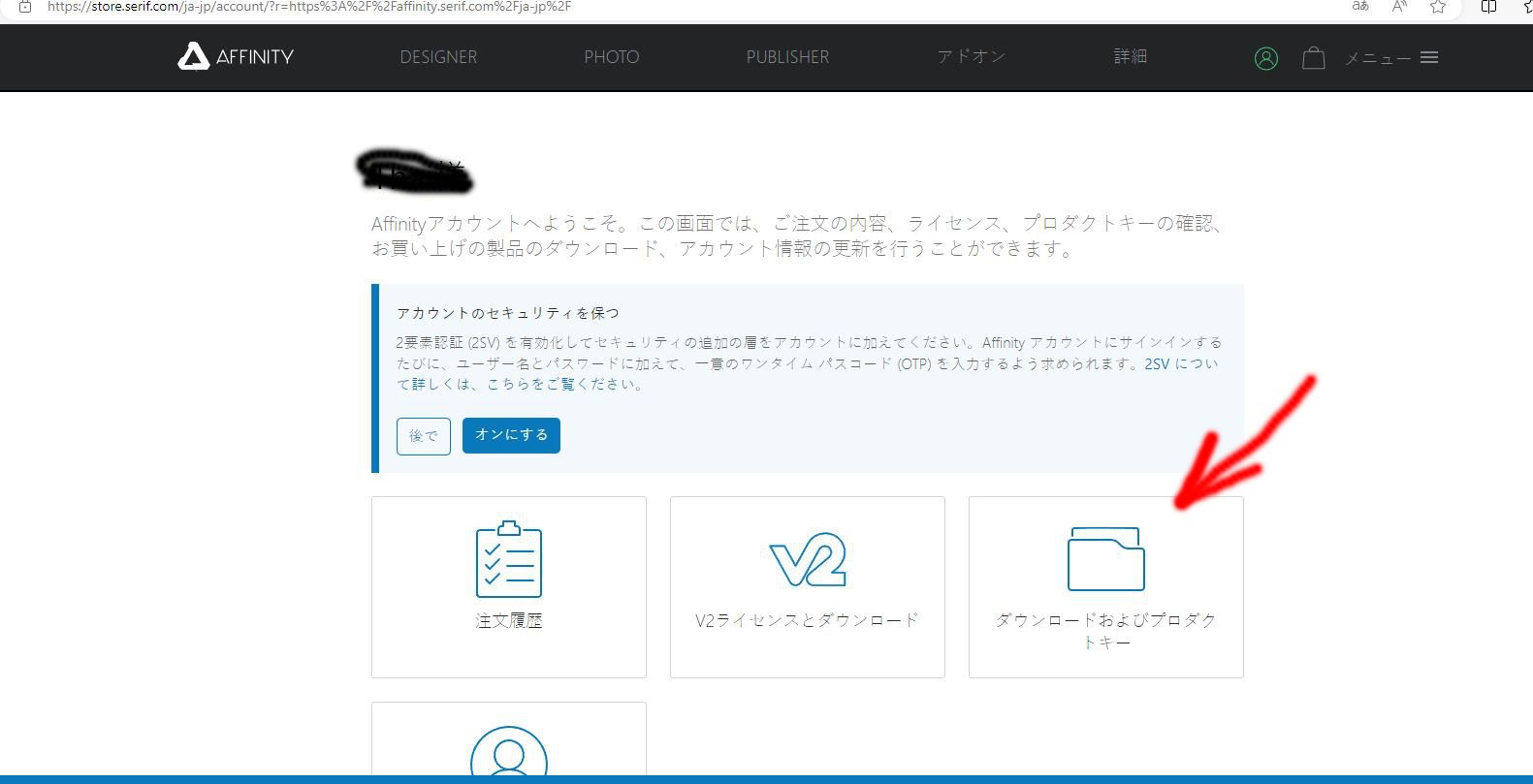Open V2ライセンスとダウンロード card

coord(808,587)
